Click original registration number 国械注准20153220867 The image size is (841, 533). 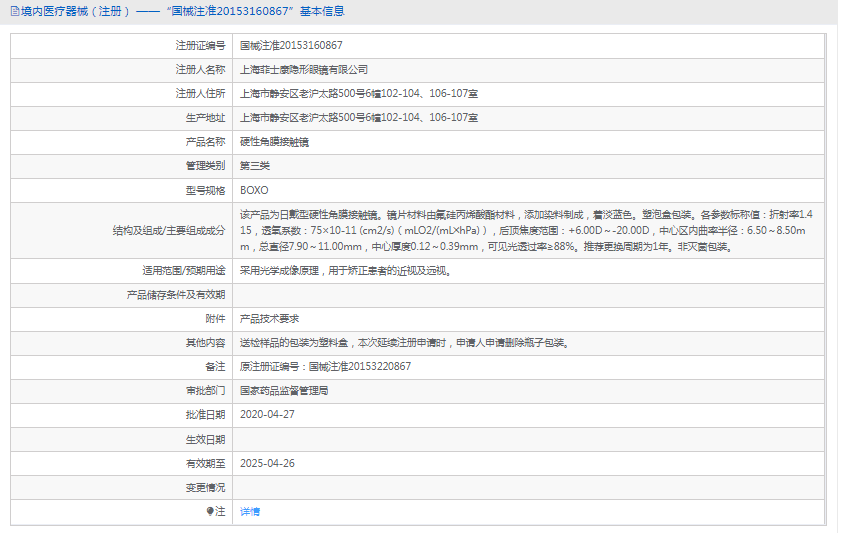point(359,366)
